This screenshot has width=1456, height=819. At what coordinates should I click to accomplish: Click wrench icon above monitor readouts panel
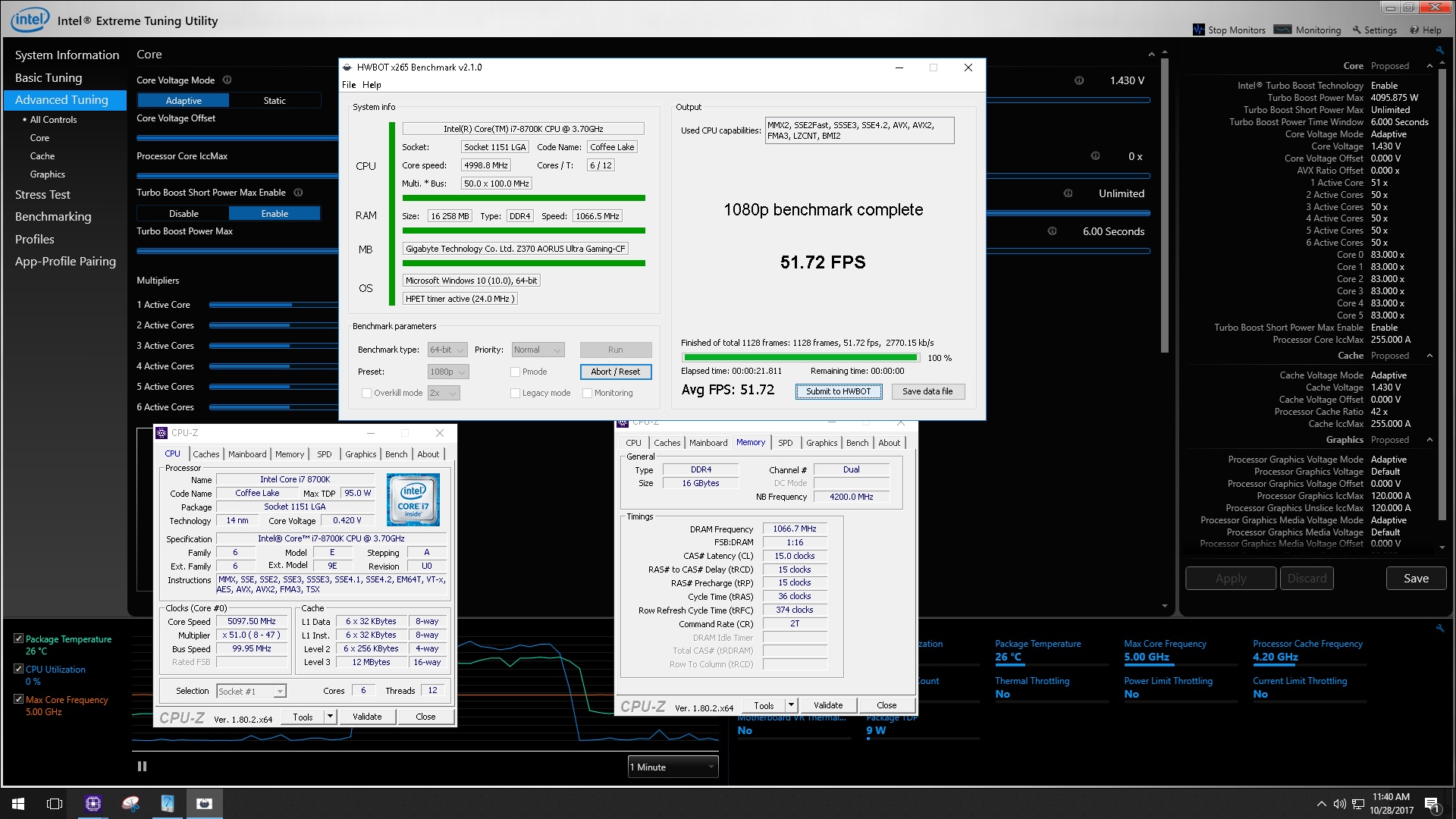[x=1439, y=628]
